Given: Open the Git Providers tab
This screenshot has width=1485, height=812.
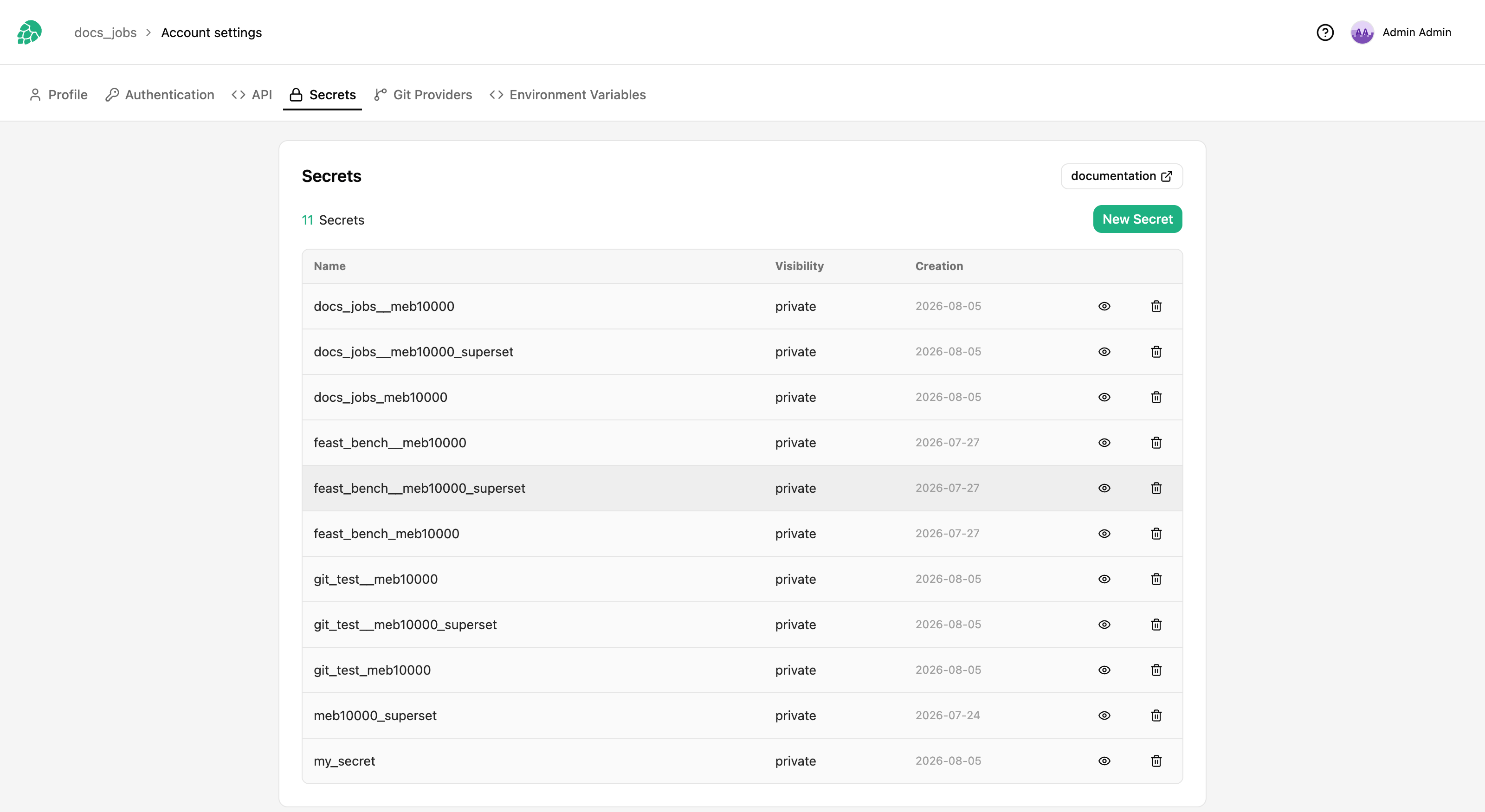Looking at the screenshot, I should tap(423, 95).
